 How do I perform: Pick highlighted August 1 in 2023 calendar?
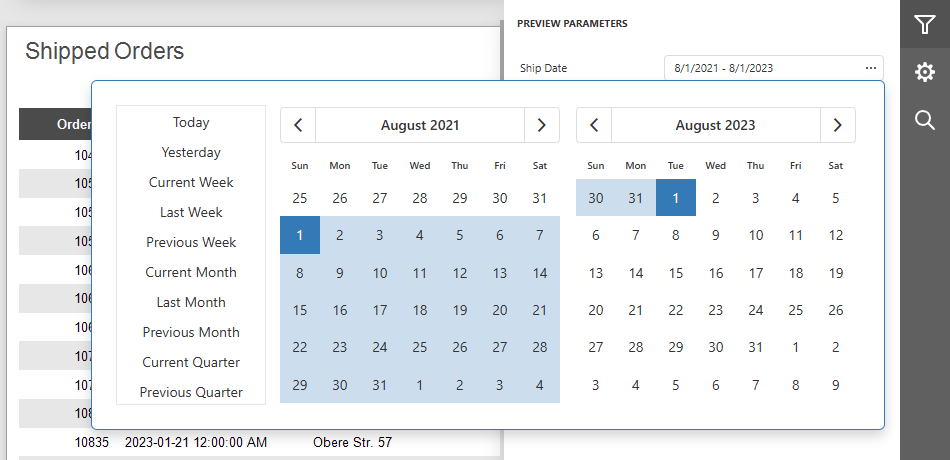[x=676, y=198]
